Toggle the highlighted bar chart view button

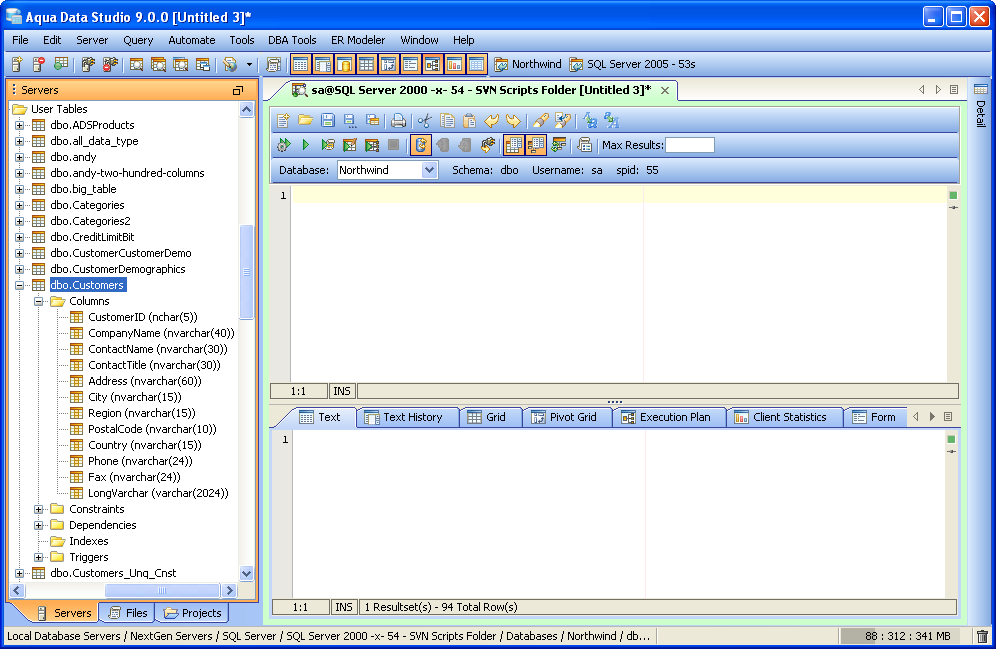[454, 64]
